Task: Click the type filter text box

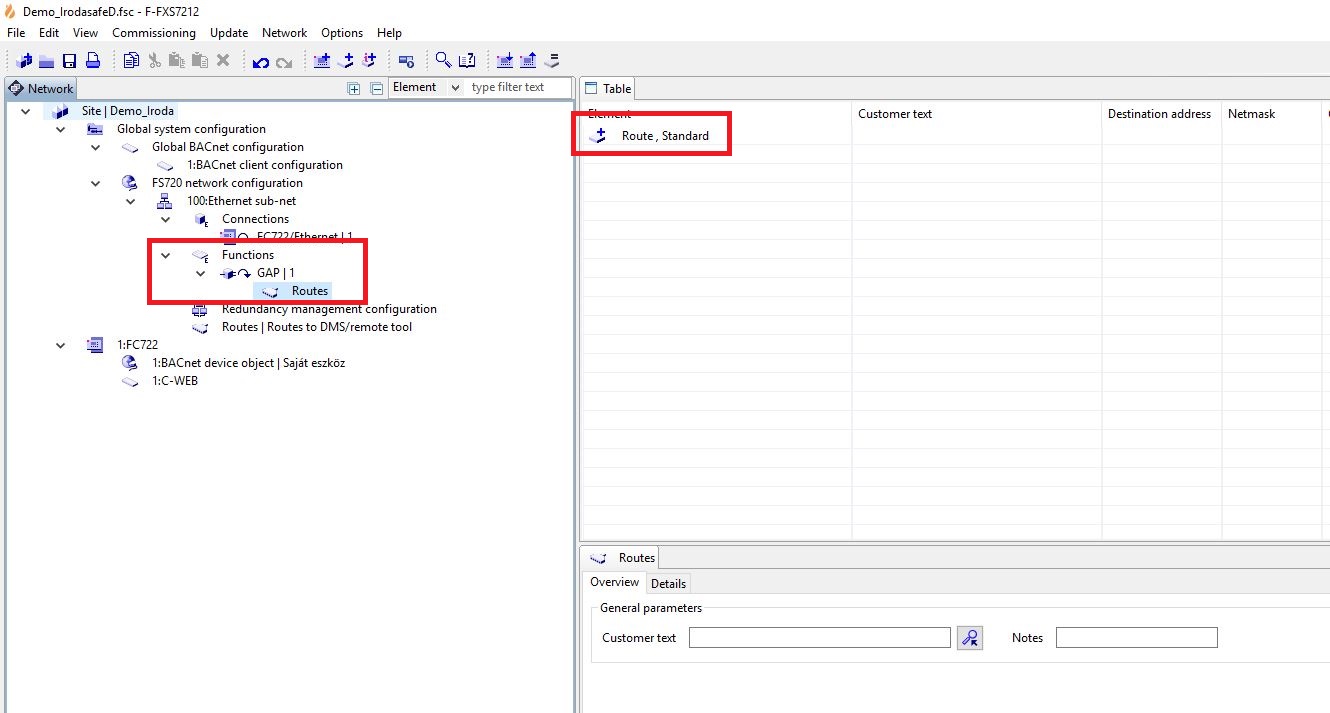Action: click(x=517, y=87)
